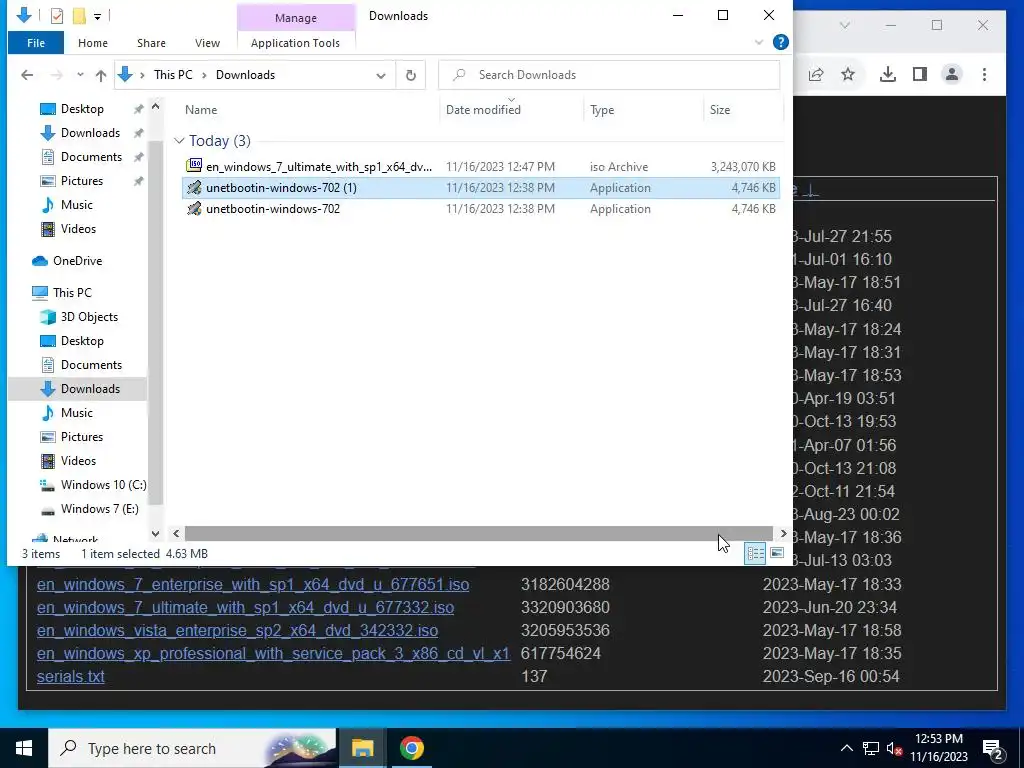Click Downloads breadcrumb in the address bar

tap(246, 75)
